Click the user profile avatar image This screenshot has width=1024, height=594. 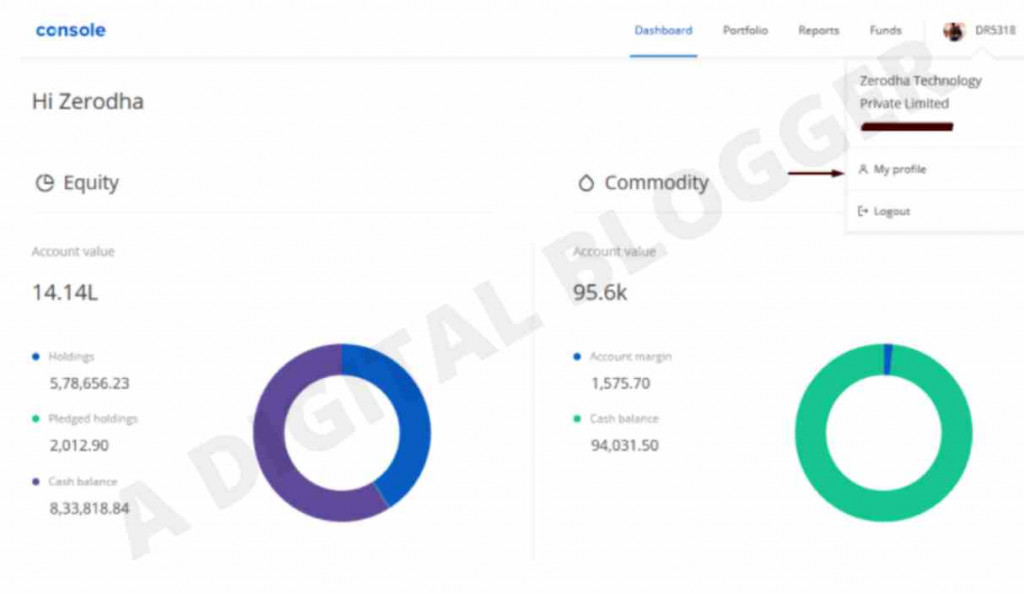click(952, 30)
